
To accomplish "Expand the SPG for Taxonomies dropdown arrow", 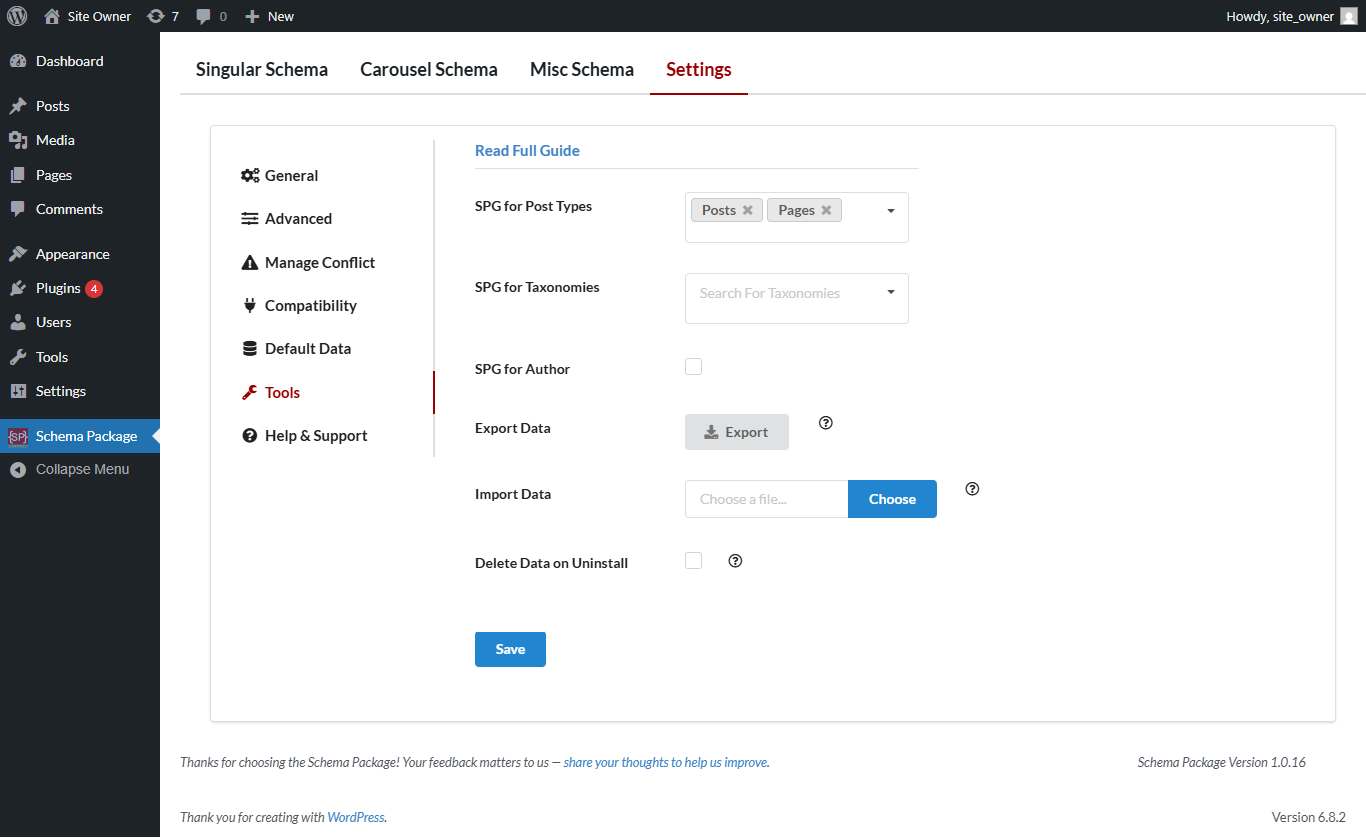I will point(891,292).
